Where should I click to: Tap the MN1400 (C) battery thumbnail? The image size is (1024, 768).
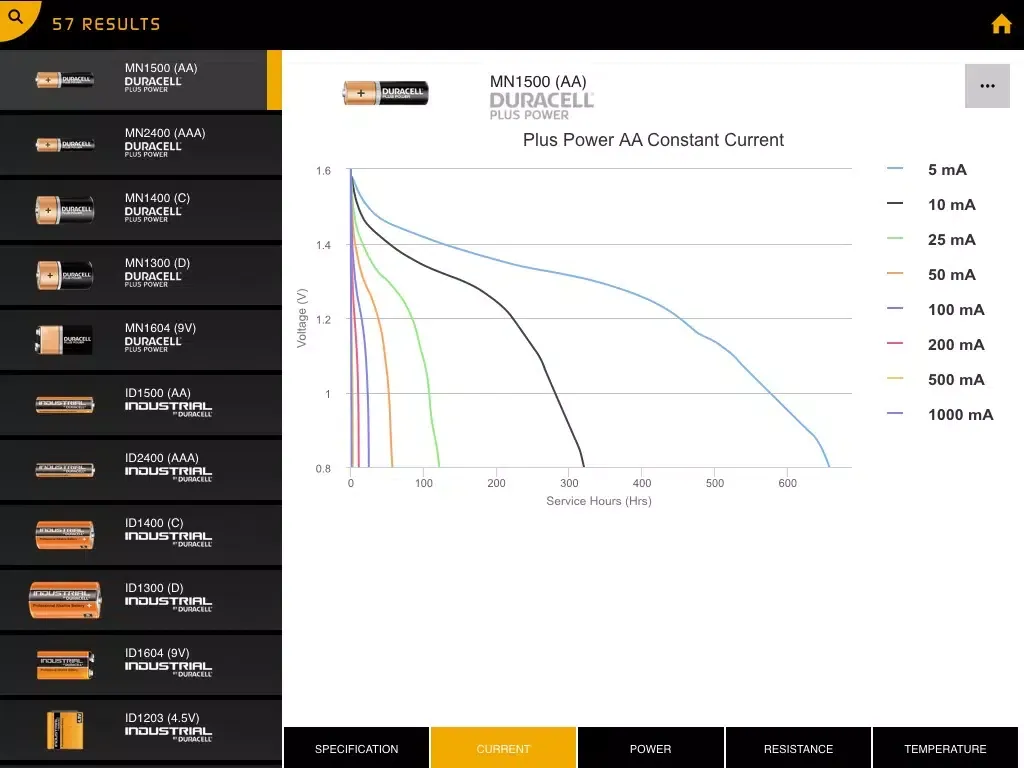tap(65, 210)
